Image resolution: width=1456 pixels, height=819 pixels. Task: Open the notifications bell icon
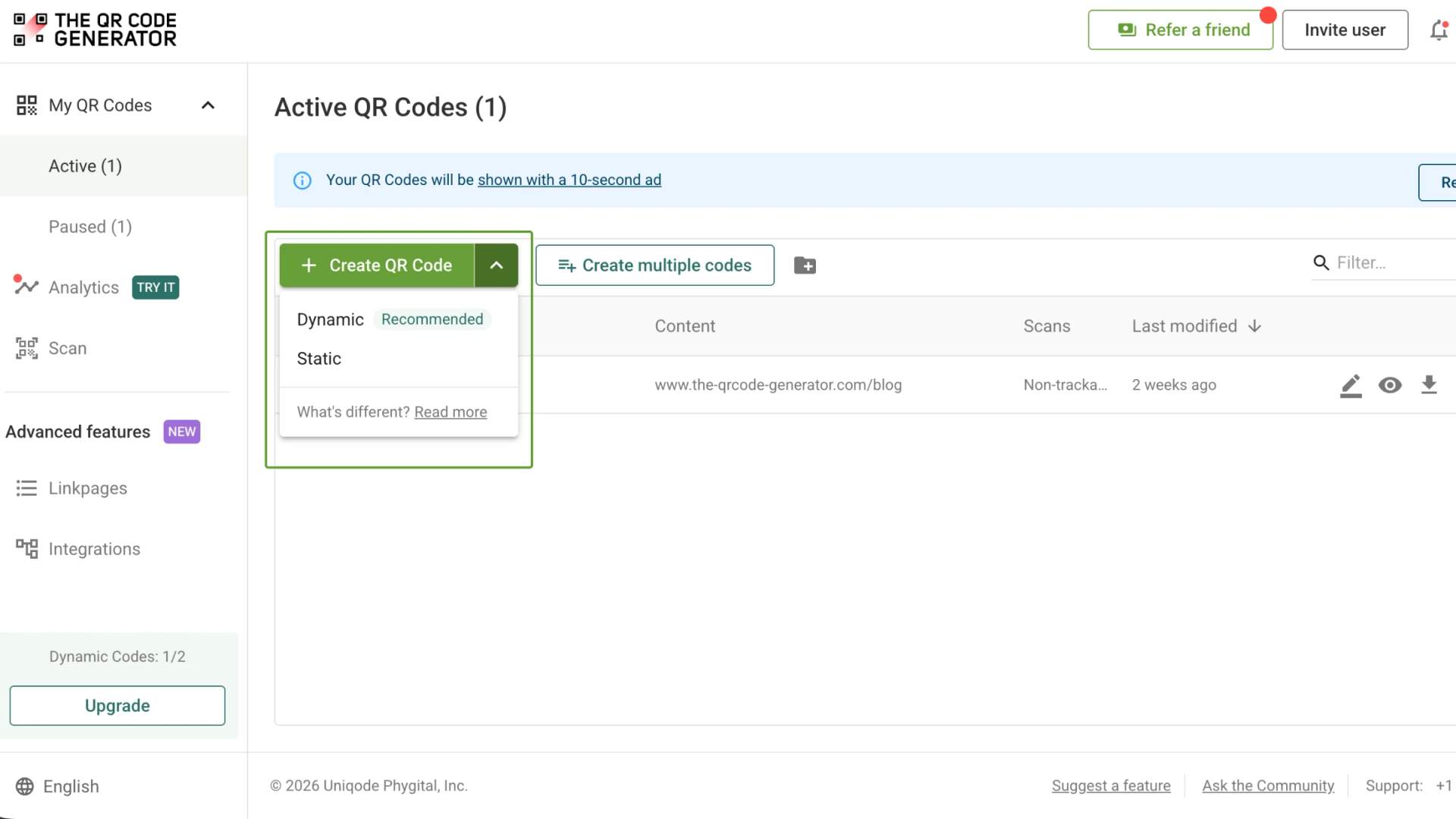coord(1439,30)
